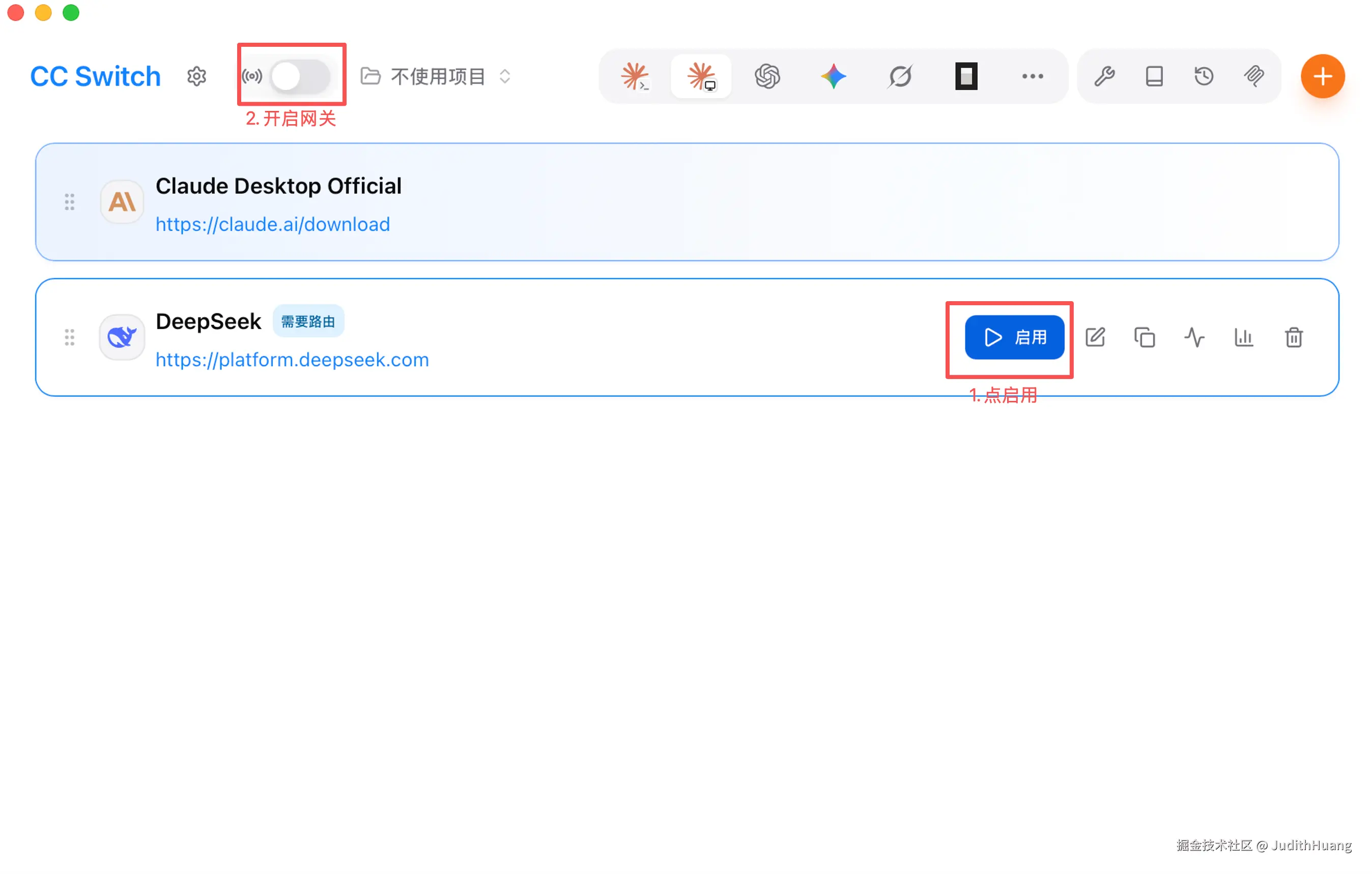Open settings via the gear icon

pos(196,76)
